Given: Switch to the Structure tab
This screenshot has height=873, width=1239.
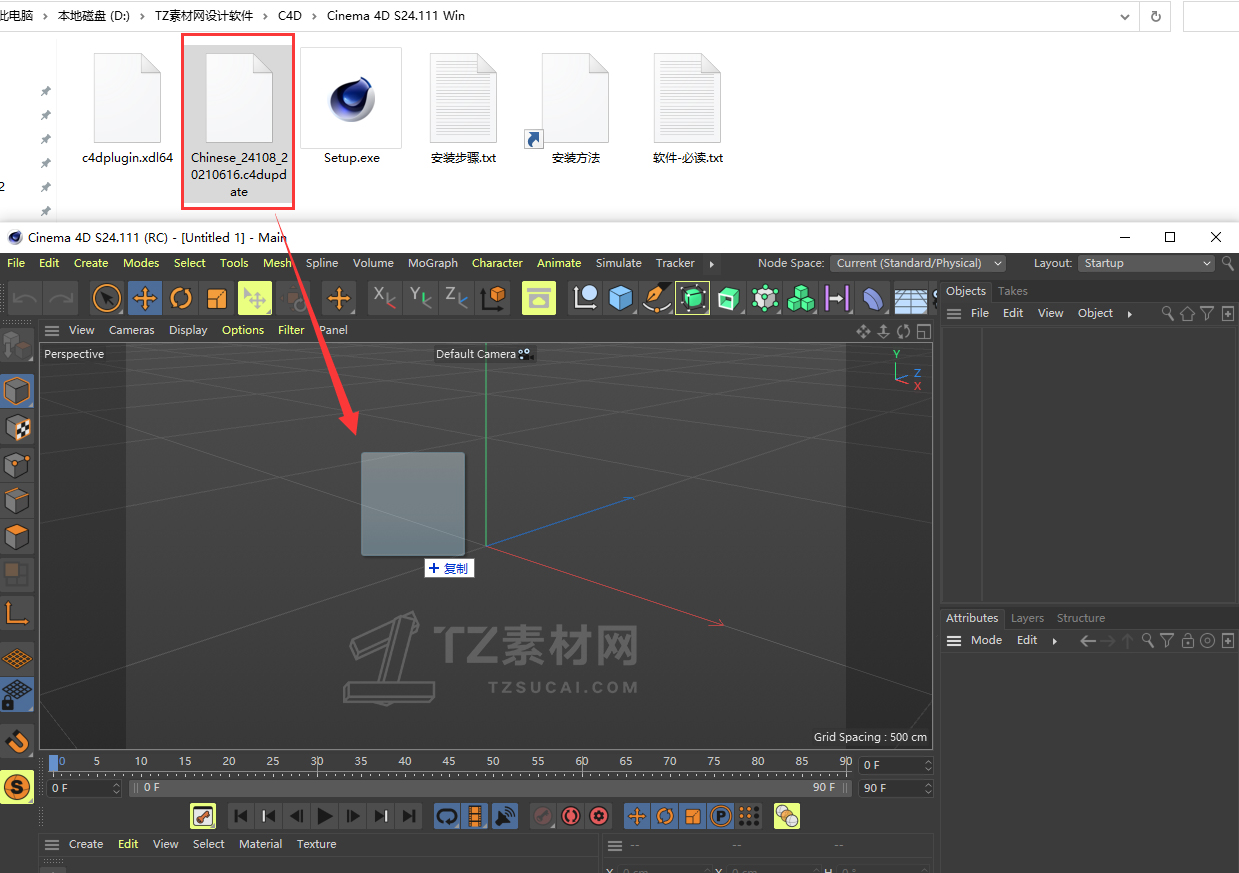Looking at the screenshot, I should tap(1081, 618).
